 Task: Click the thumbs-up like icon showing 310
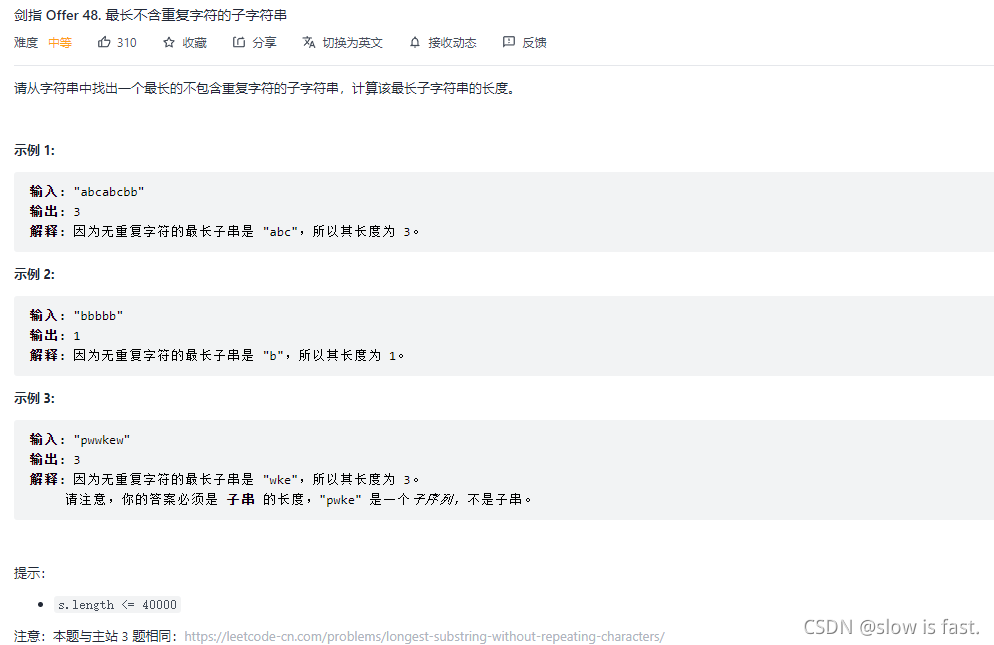point(104,42)
